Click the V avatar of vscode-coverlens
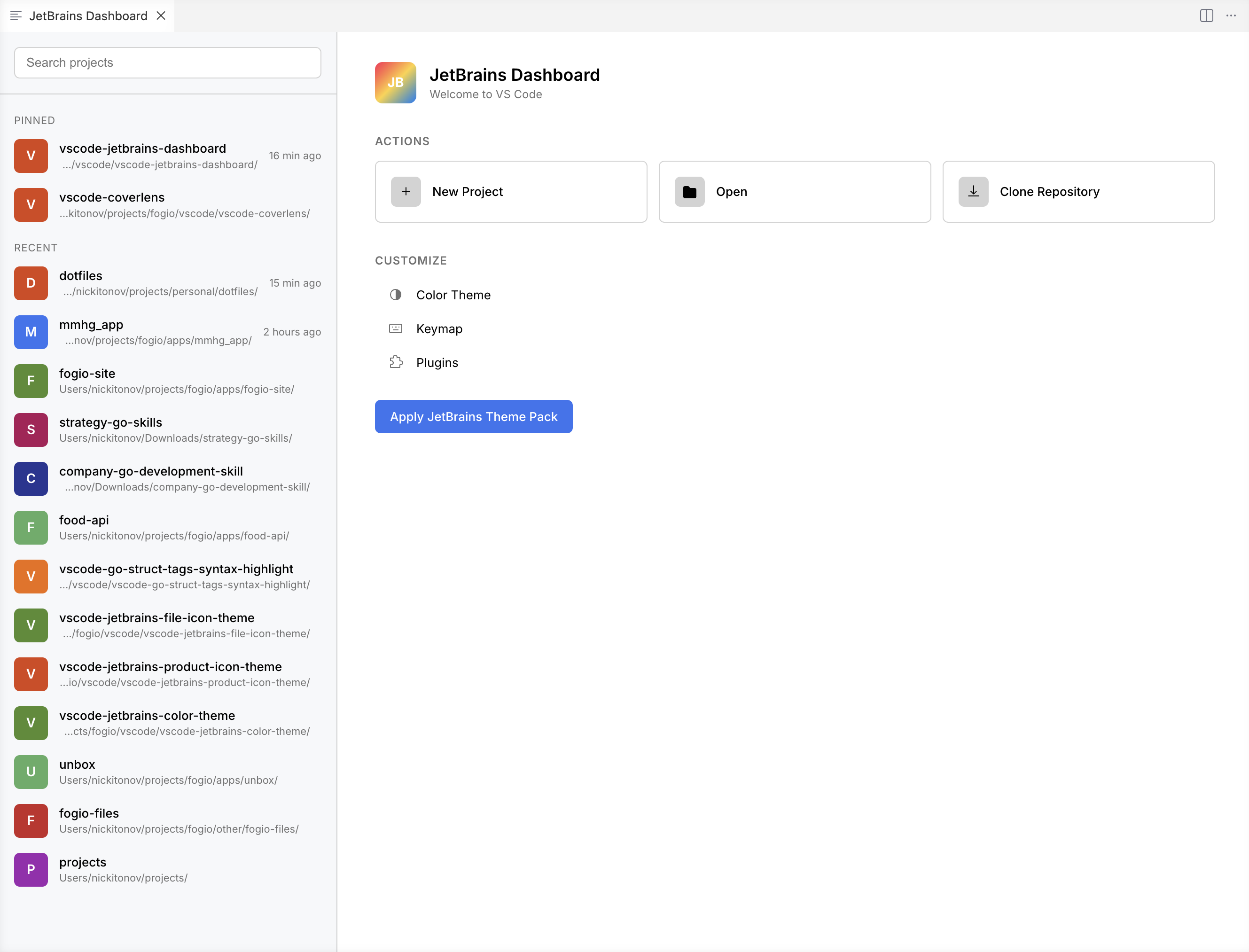This screenshot has width=1249, height=952. [x=31, y=204]
